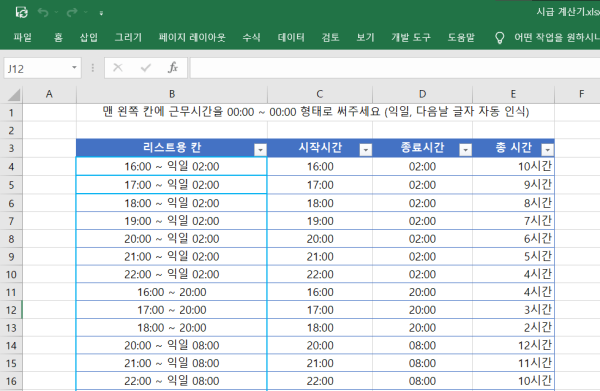Open the 수식 ribbon tab
Viewport: 600px width, 391px height.
click(x=251, y=37)
